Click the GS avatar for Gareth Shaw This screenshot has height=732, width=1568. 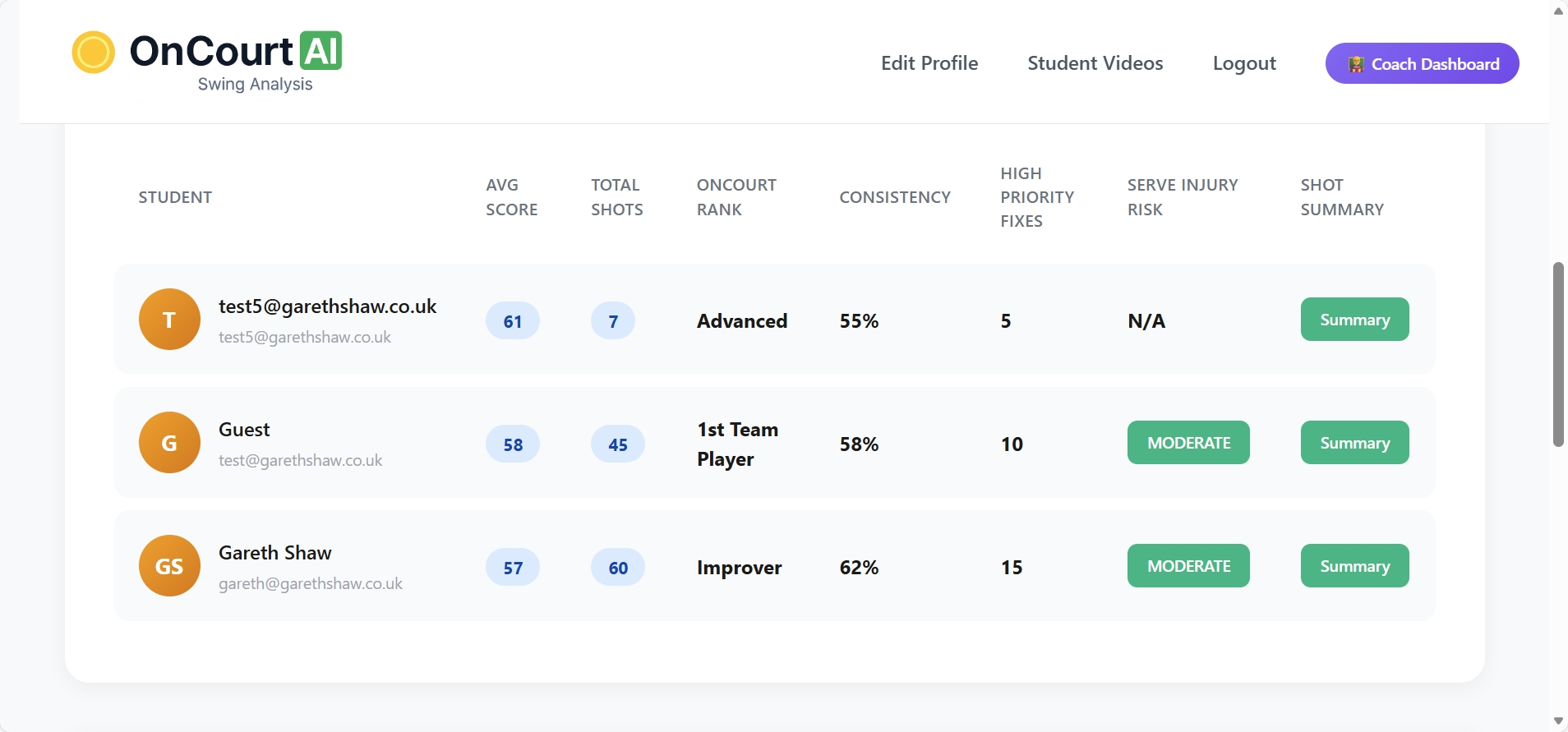point(169,566)
